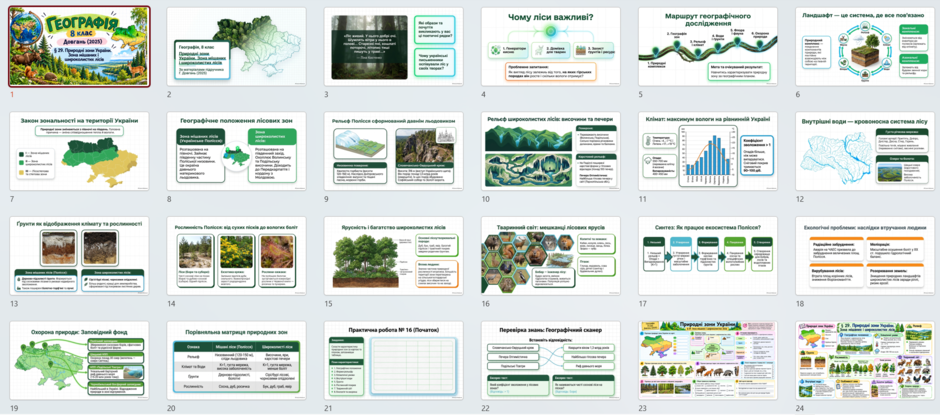
Task: Open slide 6 about Ландшафт system
Action: [x=865, y=46]
